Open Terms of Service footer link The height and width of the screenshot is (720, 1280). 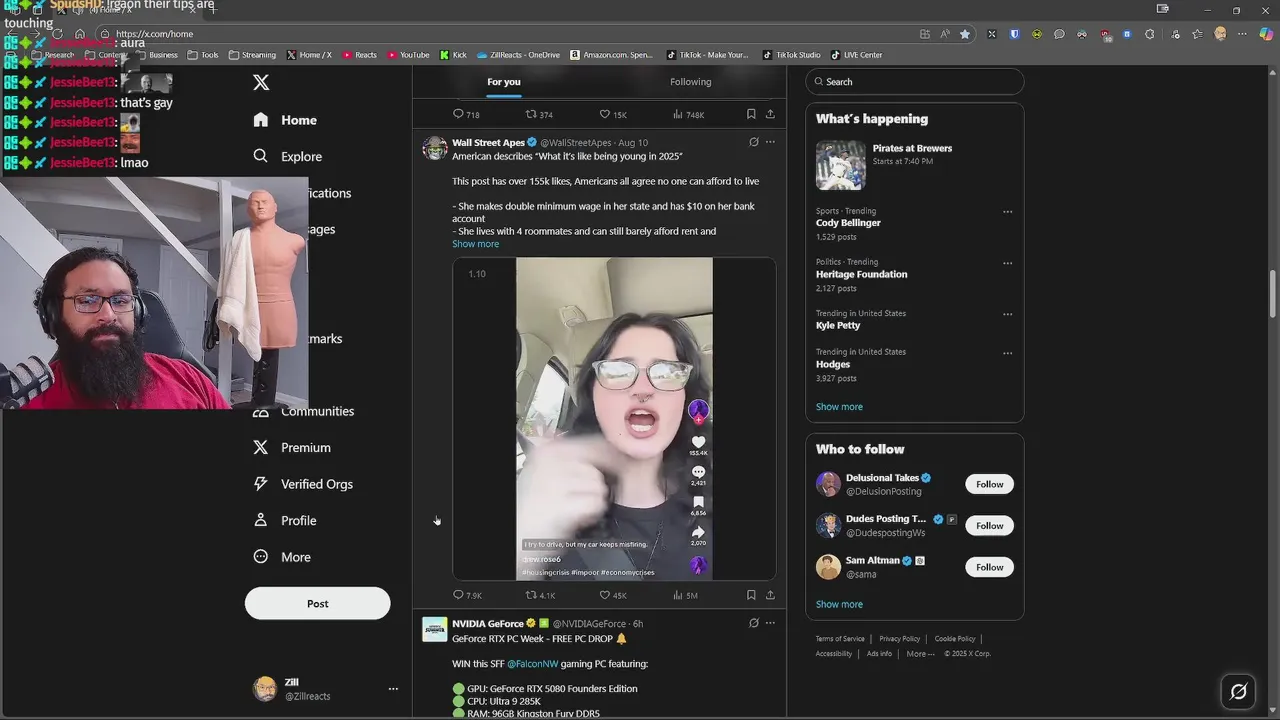(840, 639)
